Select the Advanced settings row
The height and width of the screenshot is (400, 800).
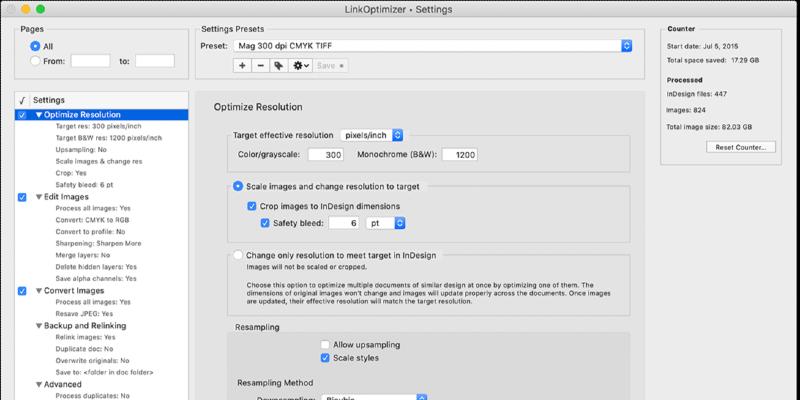102,385
